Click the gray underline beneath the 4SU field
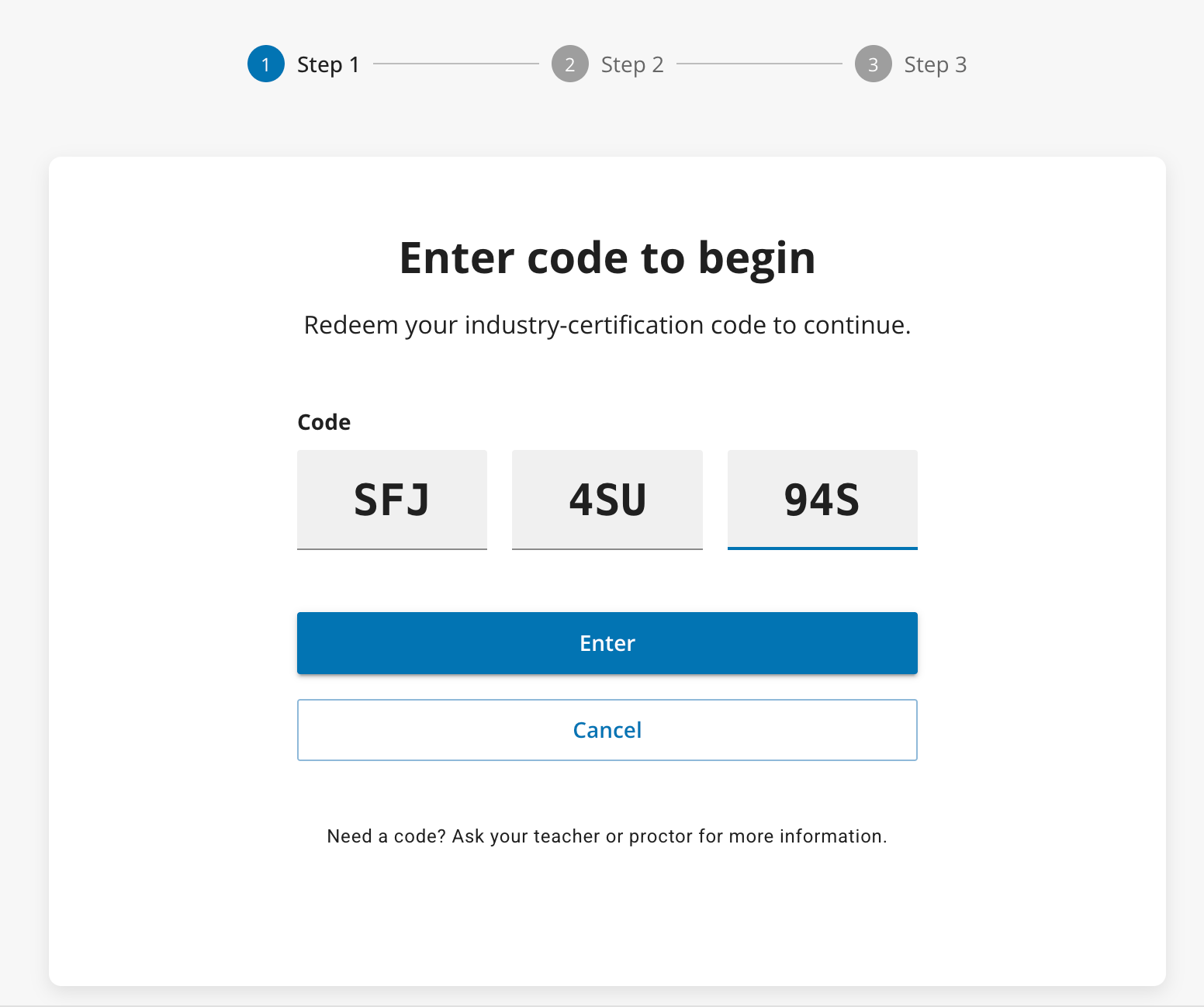1204x1007 pixels. coord(607,549)
